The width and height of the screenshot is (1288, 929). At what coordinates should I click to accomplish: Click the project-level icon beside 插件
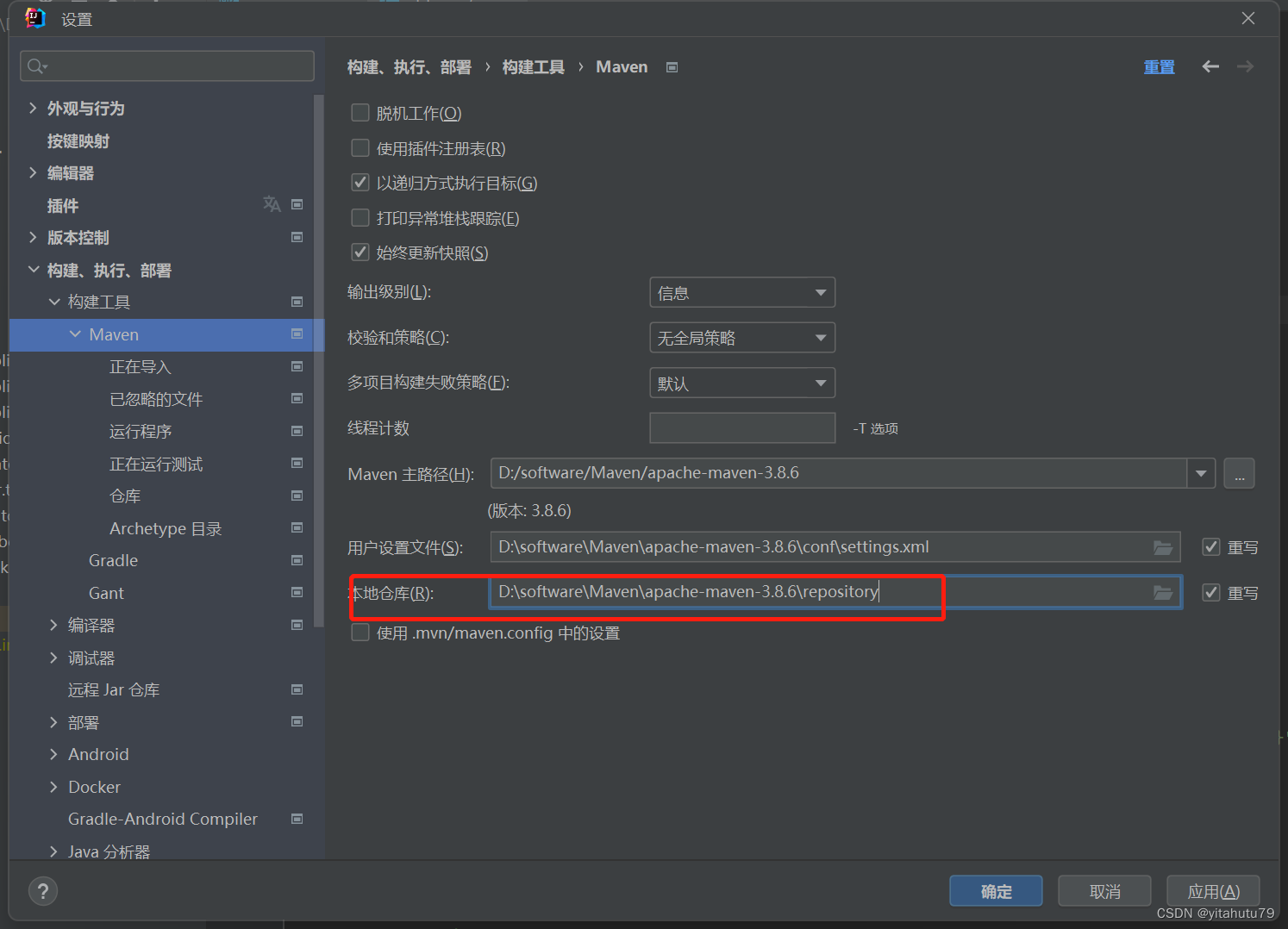tap(297, 204)
